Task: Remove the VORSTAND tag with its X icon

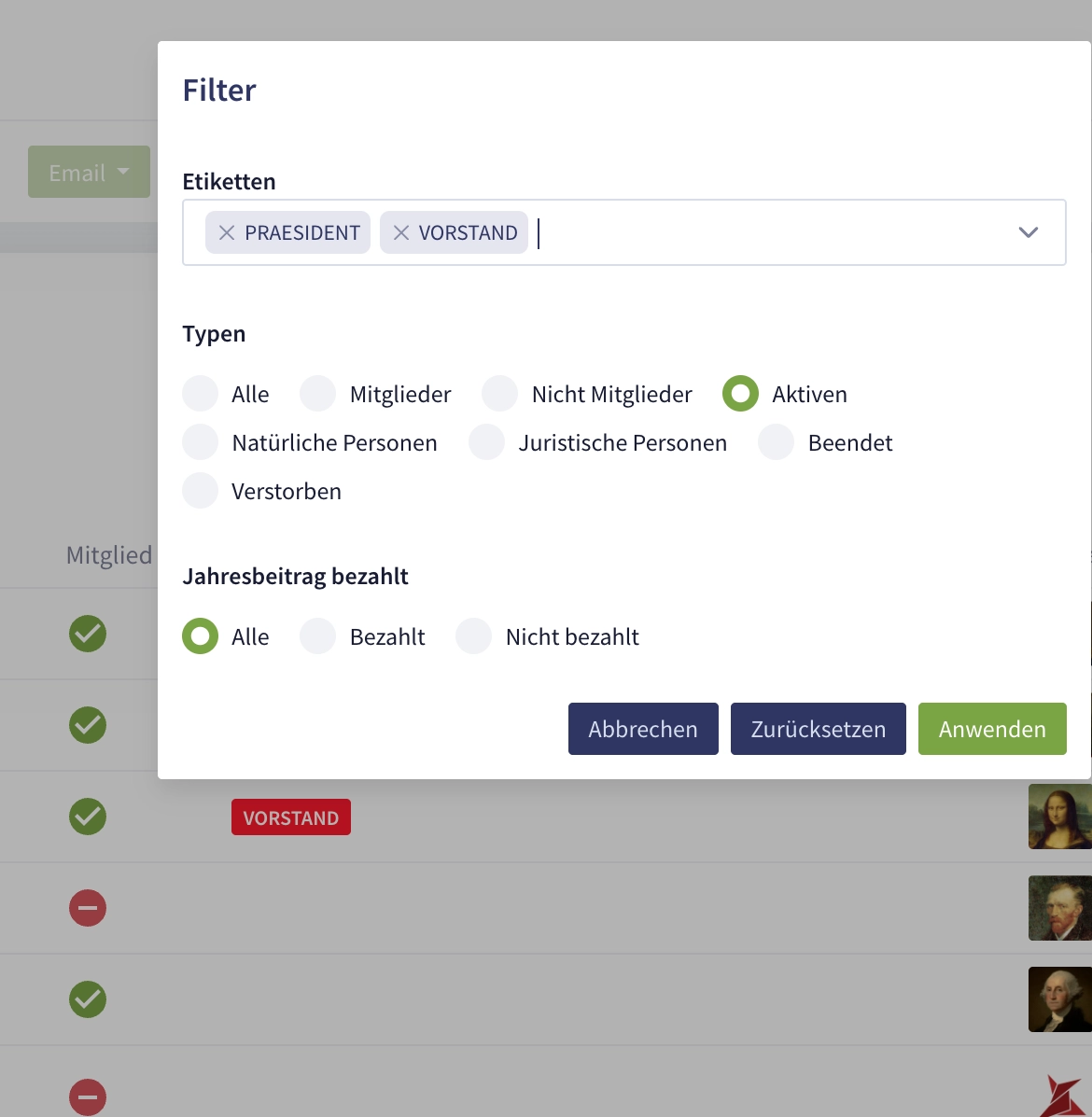Action: tap(401, 233)
